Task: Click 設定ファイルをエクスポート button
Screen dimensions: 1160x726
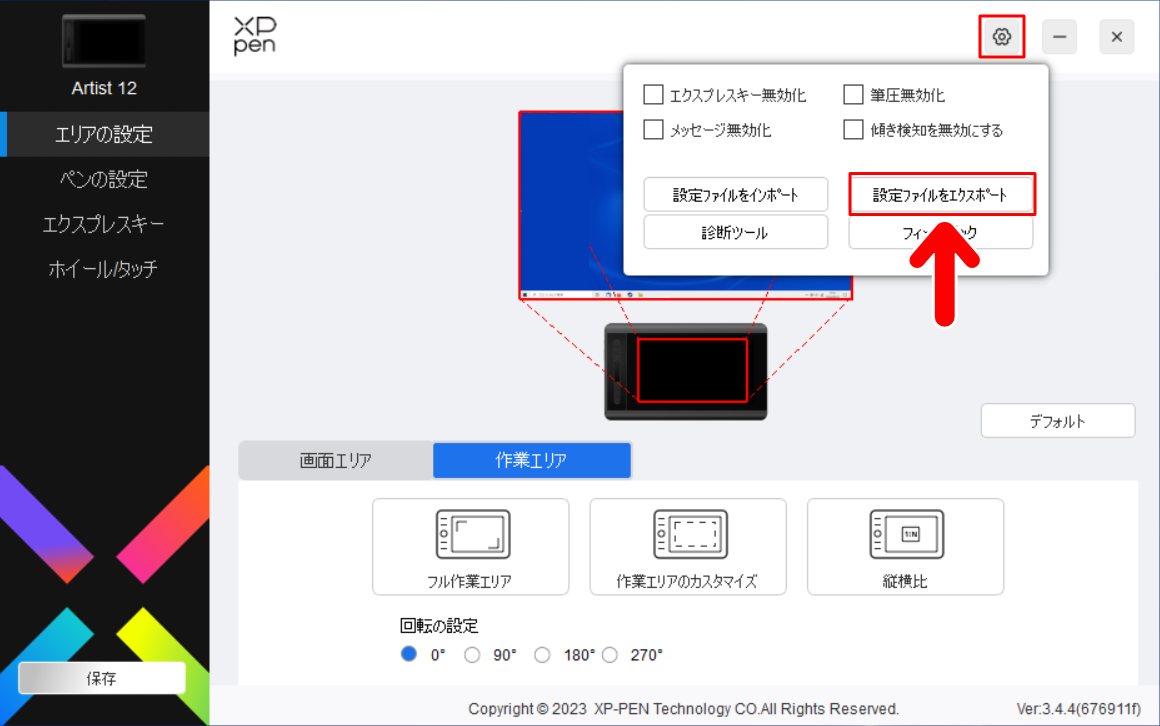Action: pyautogui.click(x=941, y=194)
